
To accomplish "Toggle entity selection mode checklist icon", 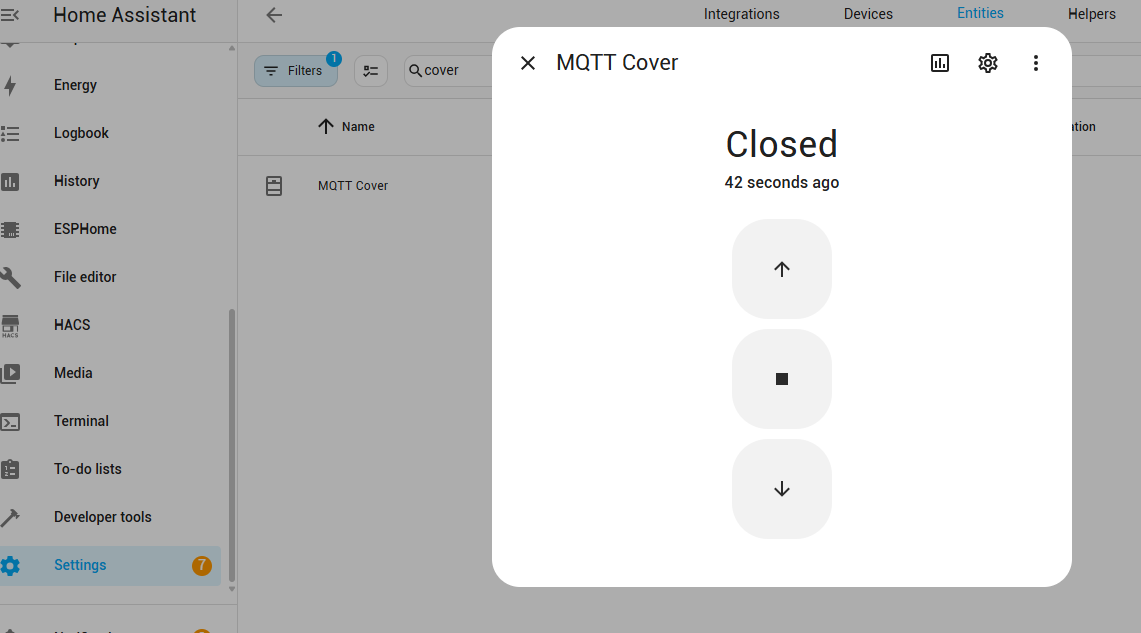I will [371, 71].
